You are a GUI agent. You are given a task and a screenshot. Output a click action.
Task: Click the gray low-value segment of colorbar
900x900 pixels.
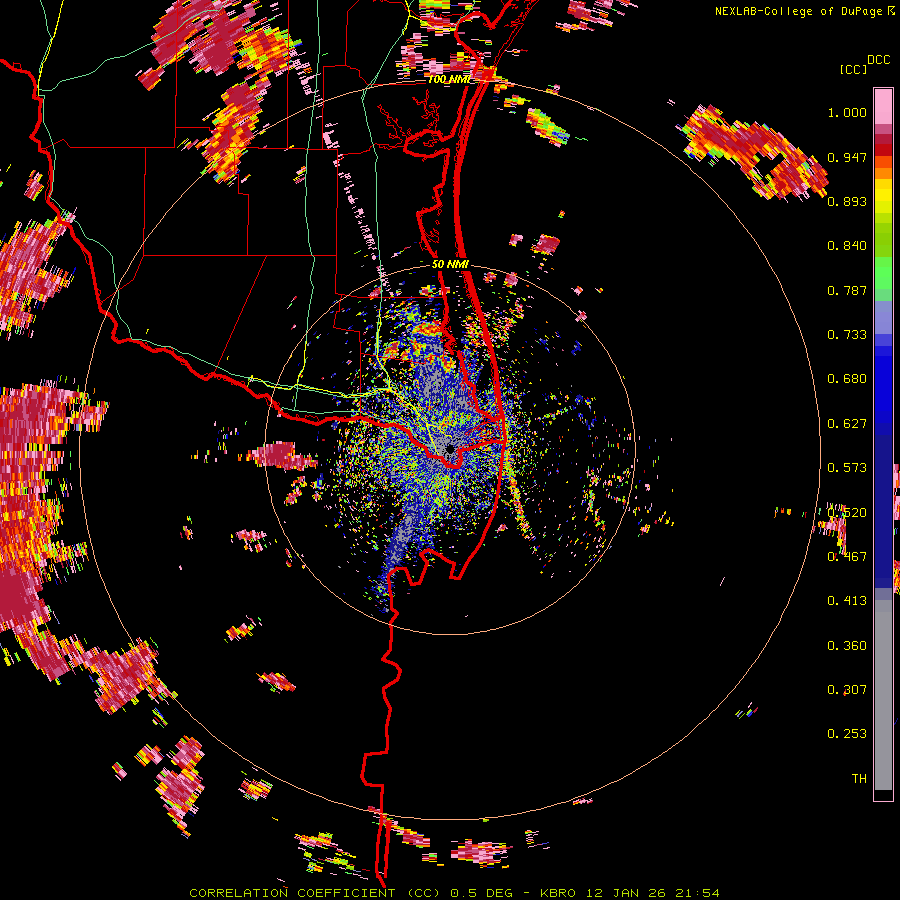coord(883,695)
